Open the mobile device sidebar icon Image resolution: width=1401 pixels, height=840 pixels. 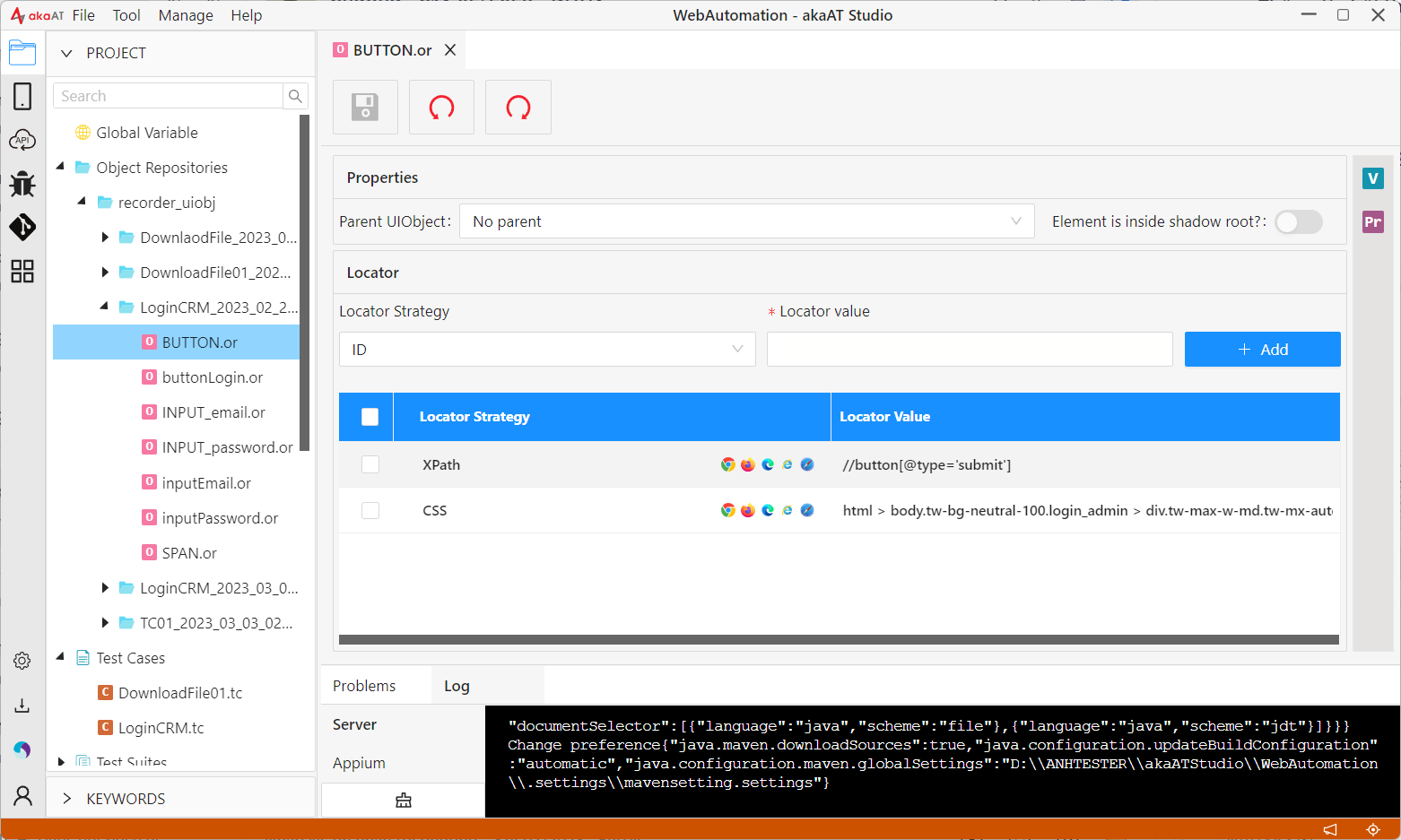point(22,96)
